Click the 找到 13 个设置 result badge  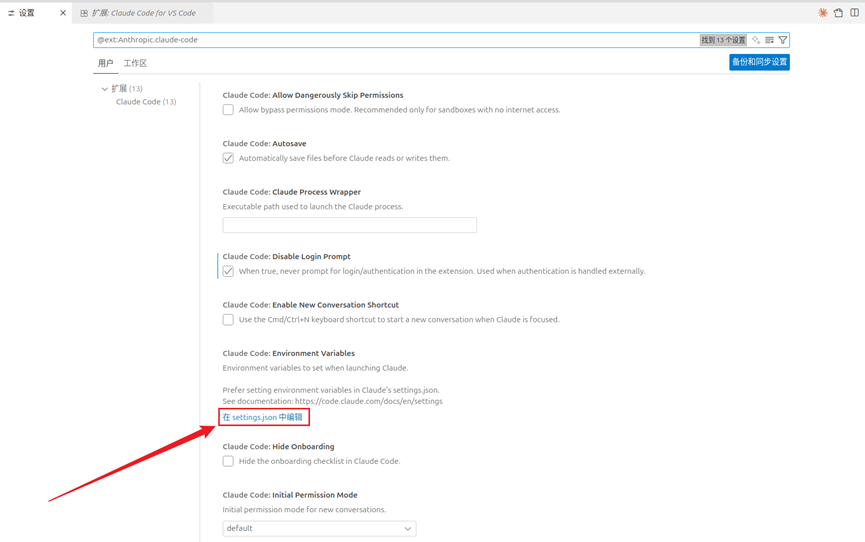click(723, 40)
